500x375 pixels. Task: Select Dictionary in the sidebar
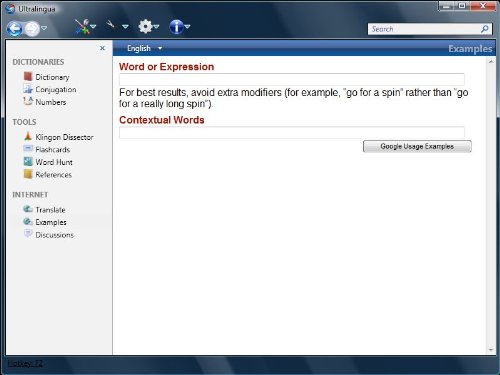[52, 77]
